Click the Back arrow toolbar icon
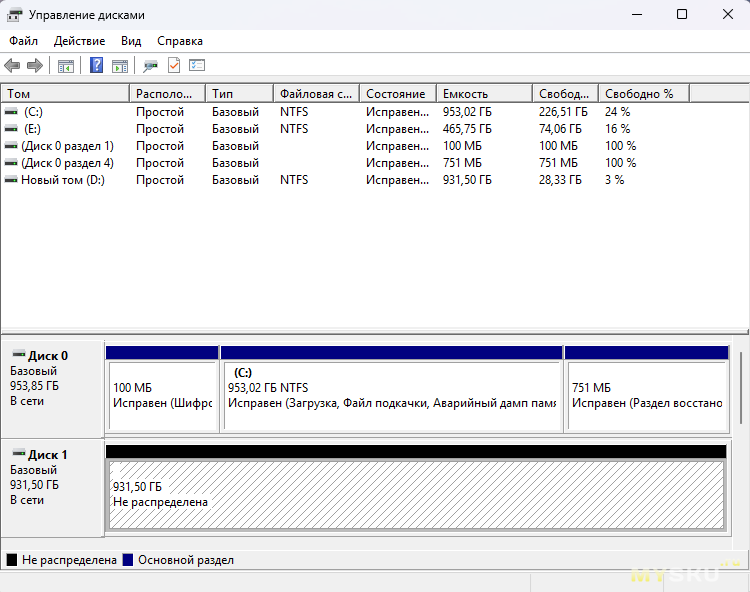Screen dimensions: 750x592 click(12, 66)
